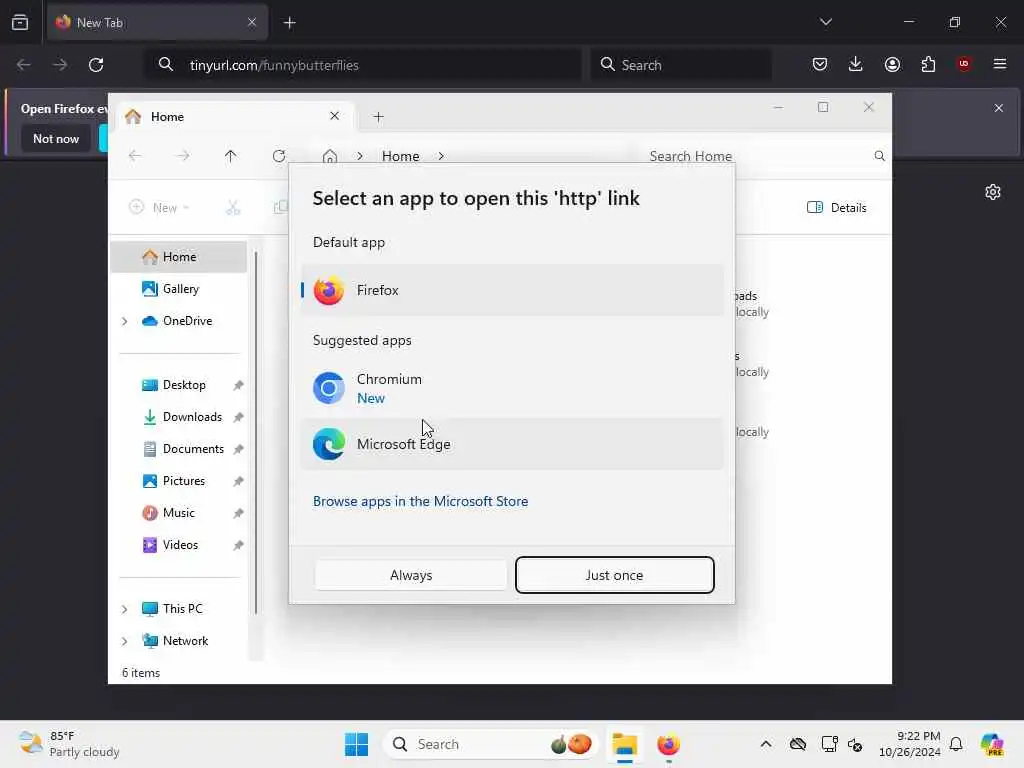Open the uBlock Origin extension icon
1024x768 pixels.
(x=964, y=64)
